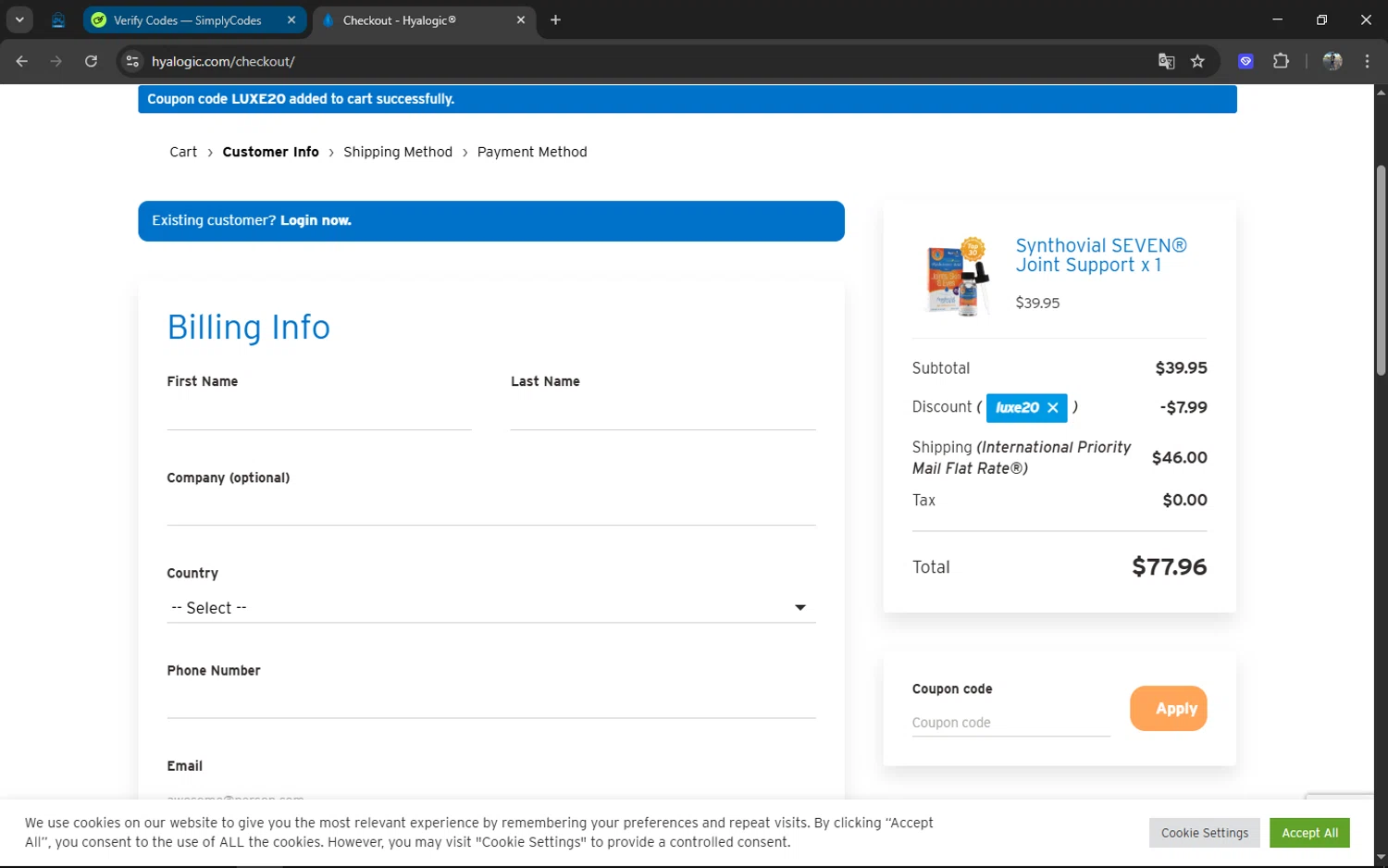This screenshot has height=868, width=1388.
Task: Click the discount amount -$7.99
Action: 1184,407
